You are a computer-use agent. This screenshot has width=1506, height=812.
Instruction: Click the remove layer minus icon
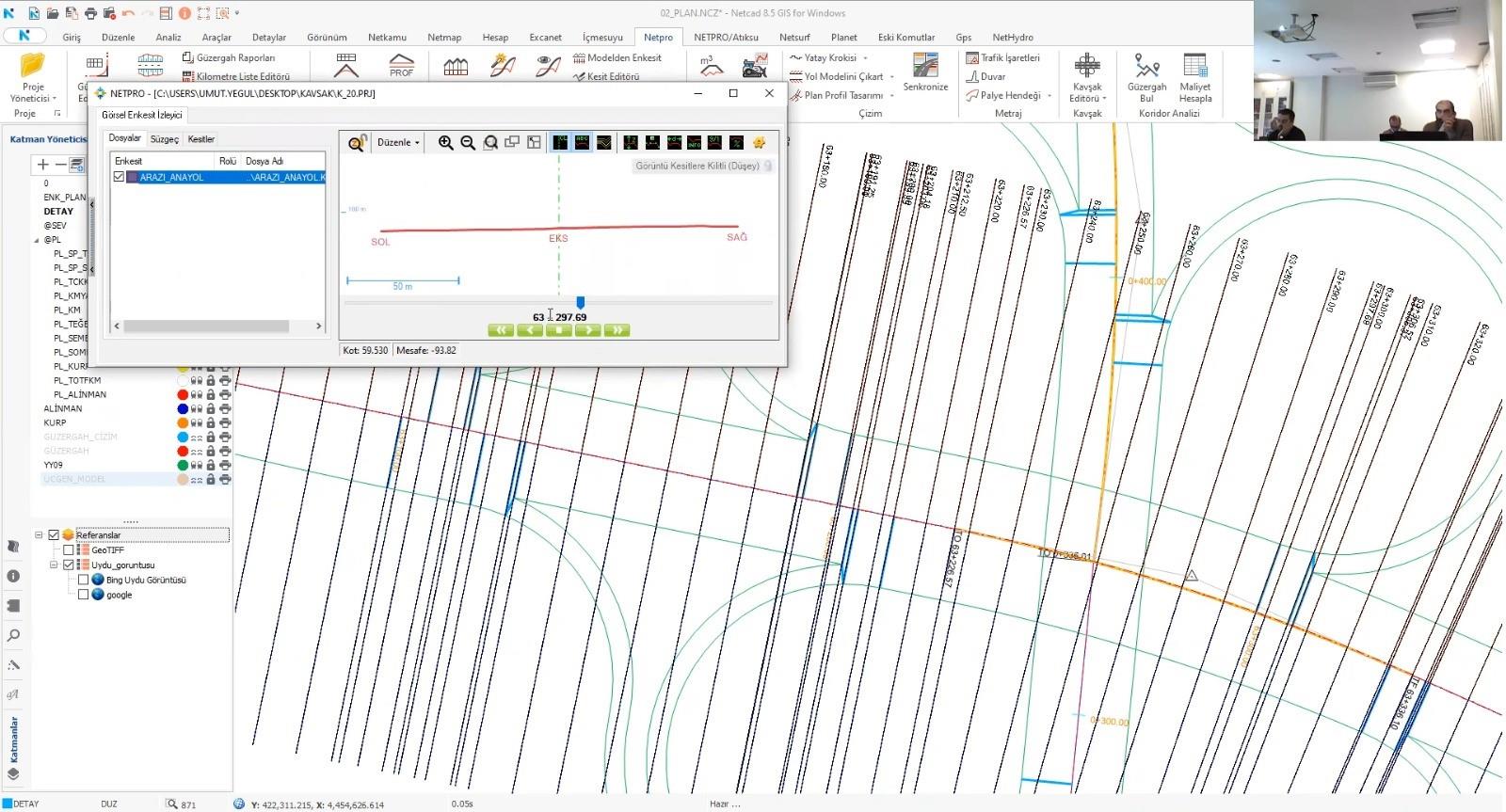pos(60,165)
